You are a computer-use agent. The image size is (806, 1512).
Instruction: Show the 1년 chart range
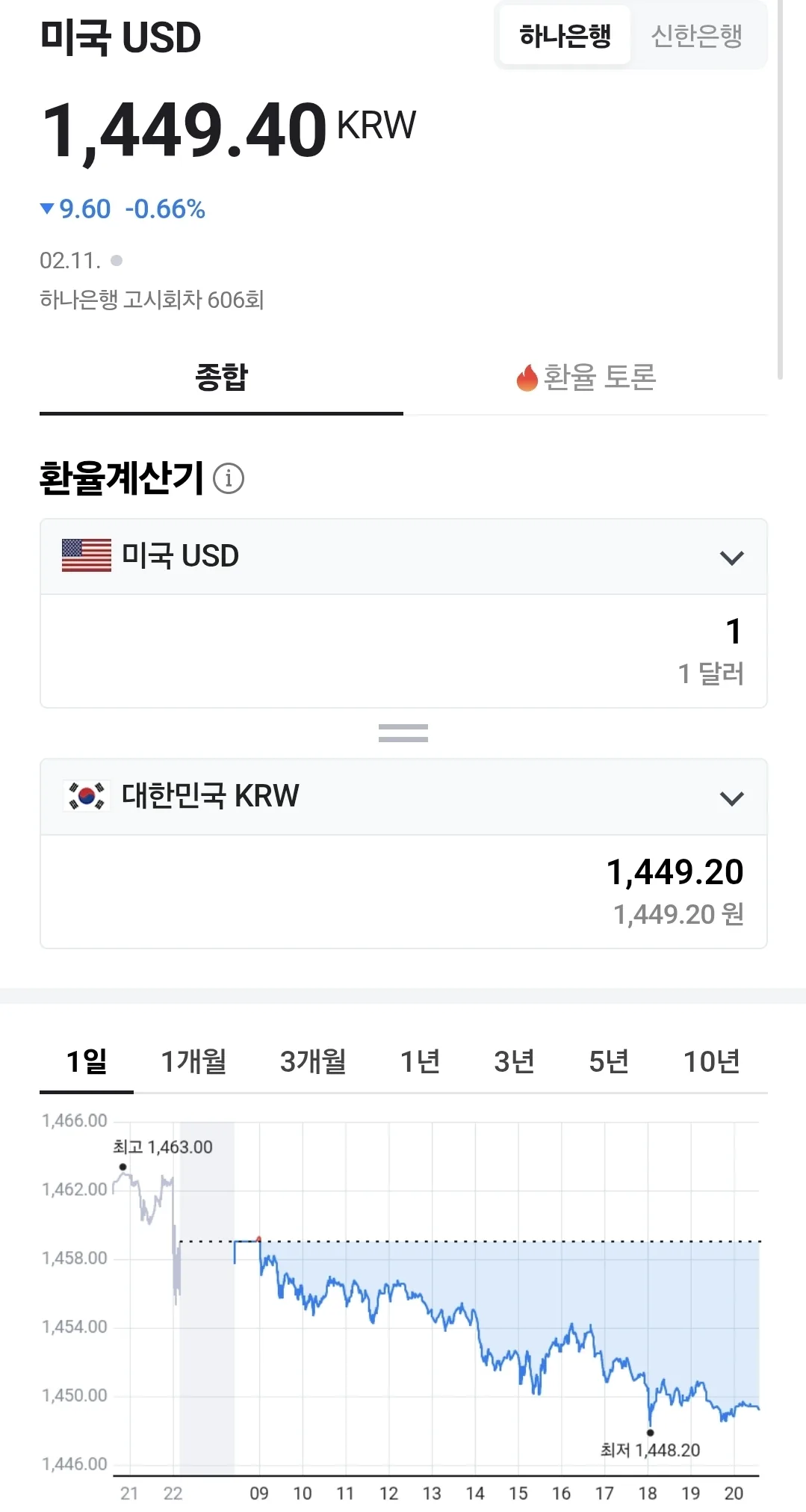click(420, 1061)
